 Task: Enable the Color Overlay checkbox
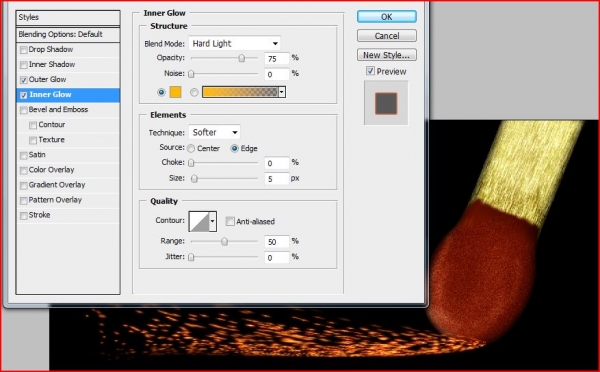(24, 170)
